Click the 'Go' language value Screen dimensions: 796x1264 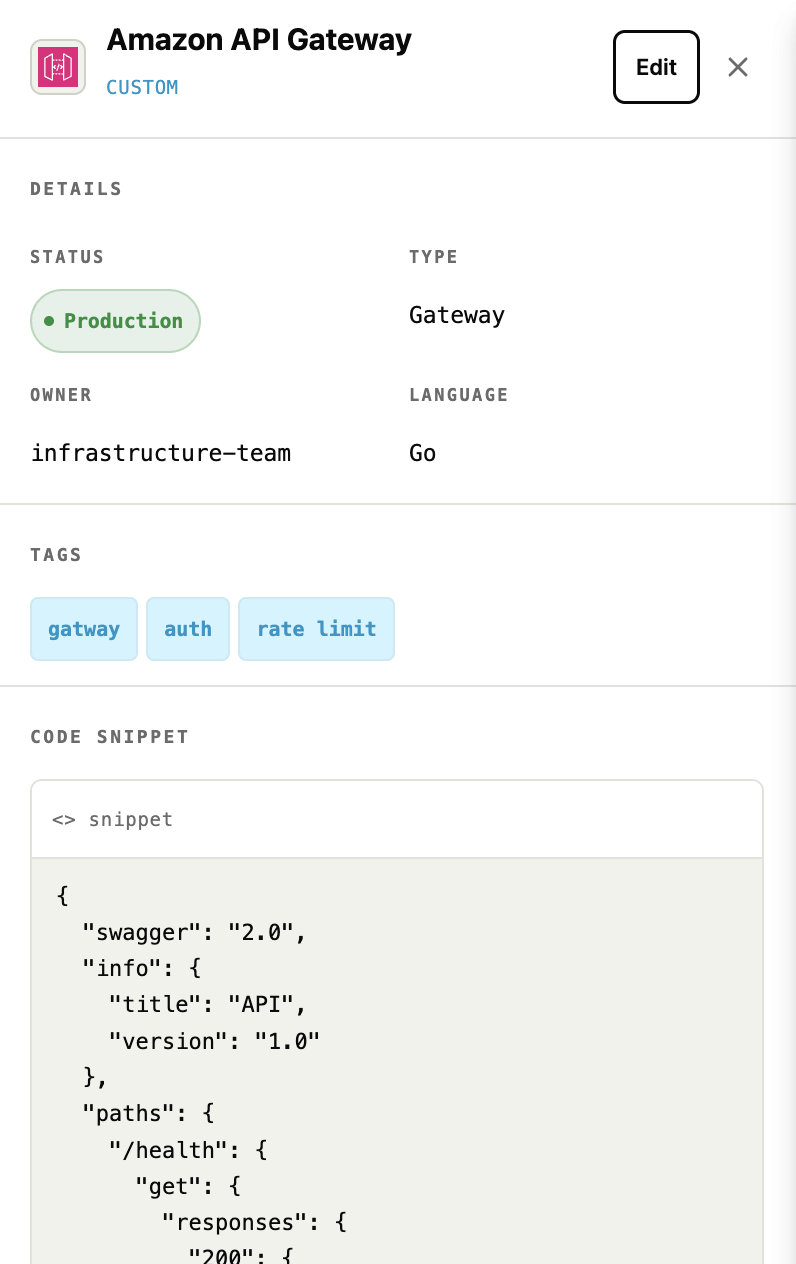[423, 453]
